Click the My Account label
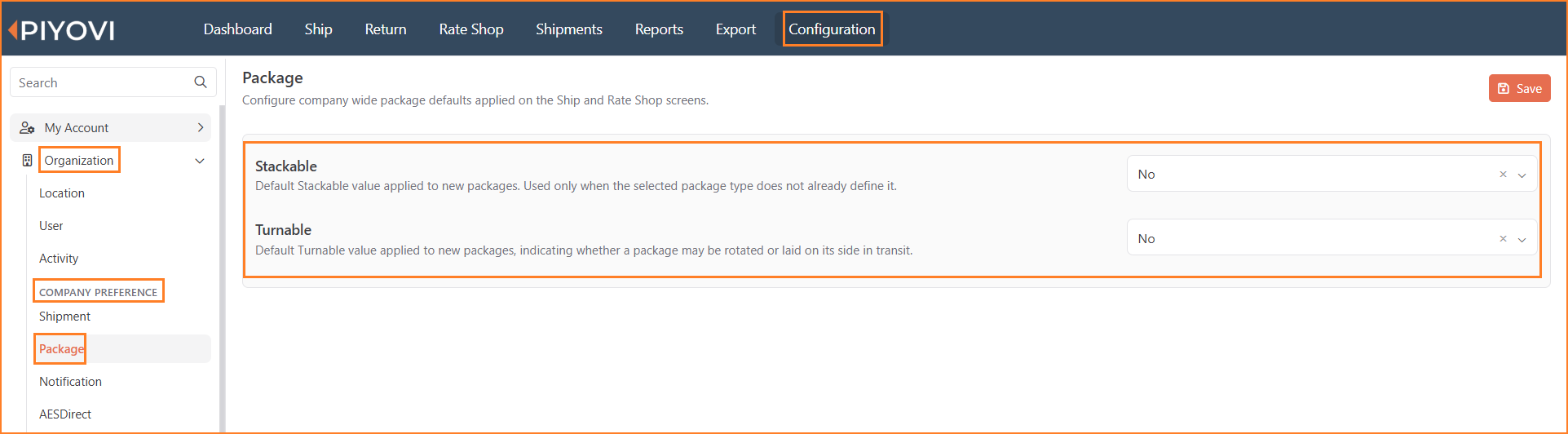1568x434 pixels. coord(77,128)
